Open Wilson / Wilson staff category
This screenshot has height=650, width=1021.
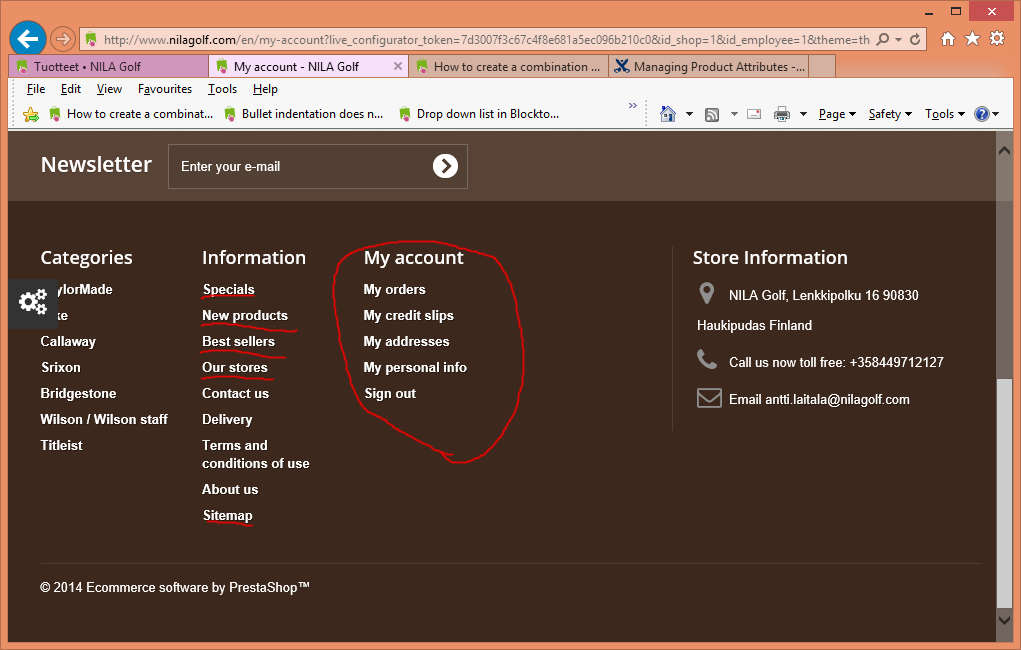[104, 419]
